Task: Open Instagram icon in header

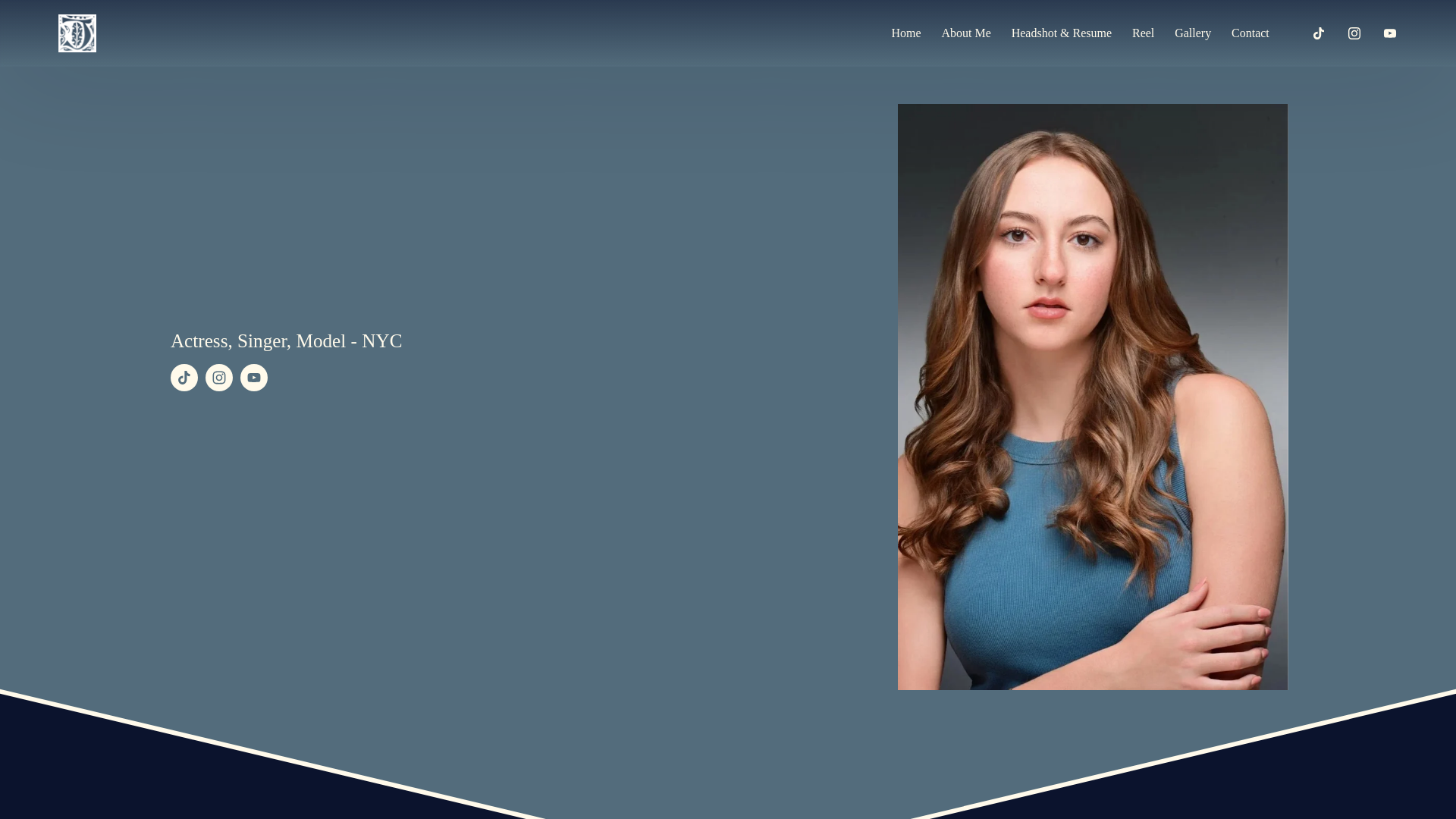Action: click(x=1354, y=33)
